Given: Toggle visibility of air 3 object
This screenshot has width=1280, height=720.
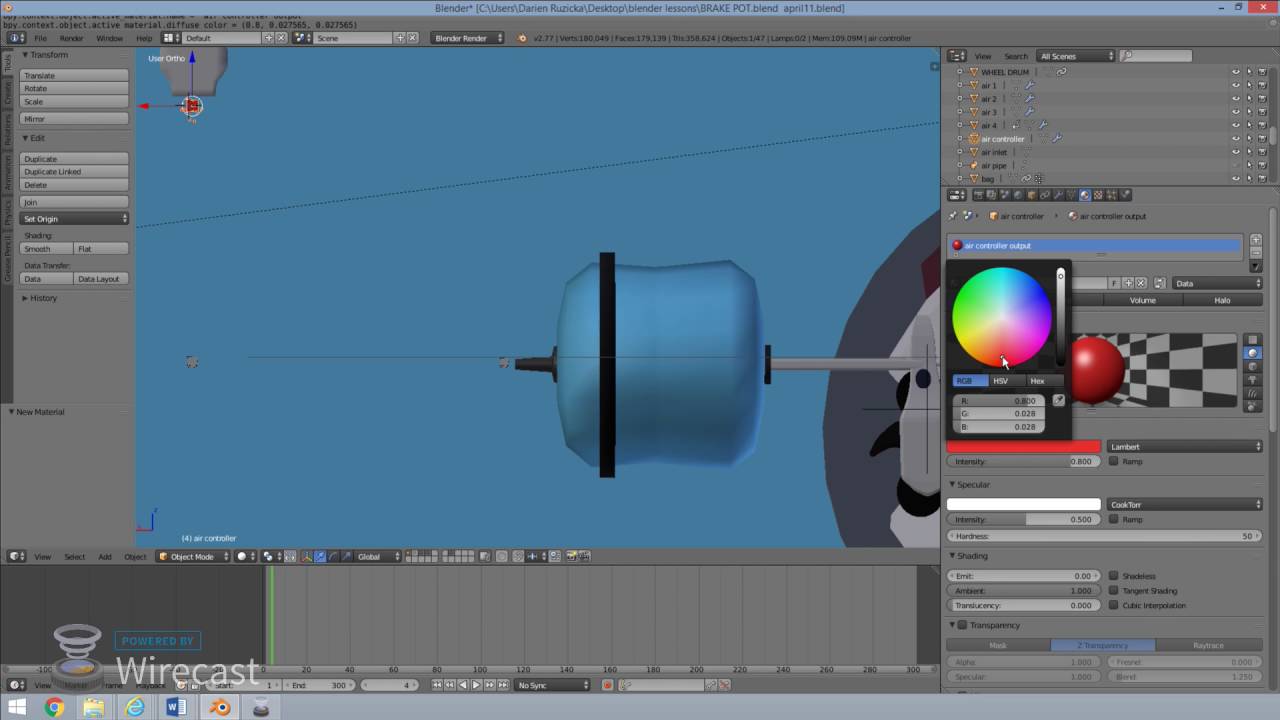Looking at the screenshot, I should [x=1236, y=112].
